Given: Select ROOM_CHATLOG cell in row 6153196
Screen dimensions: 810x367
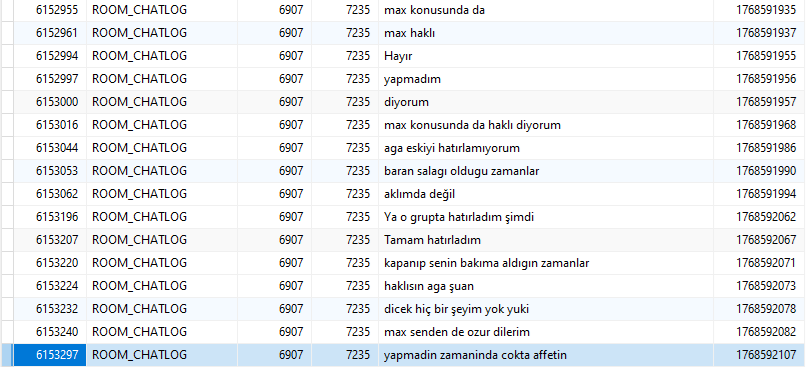Looking at the screenshot, I should 162,217.
